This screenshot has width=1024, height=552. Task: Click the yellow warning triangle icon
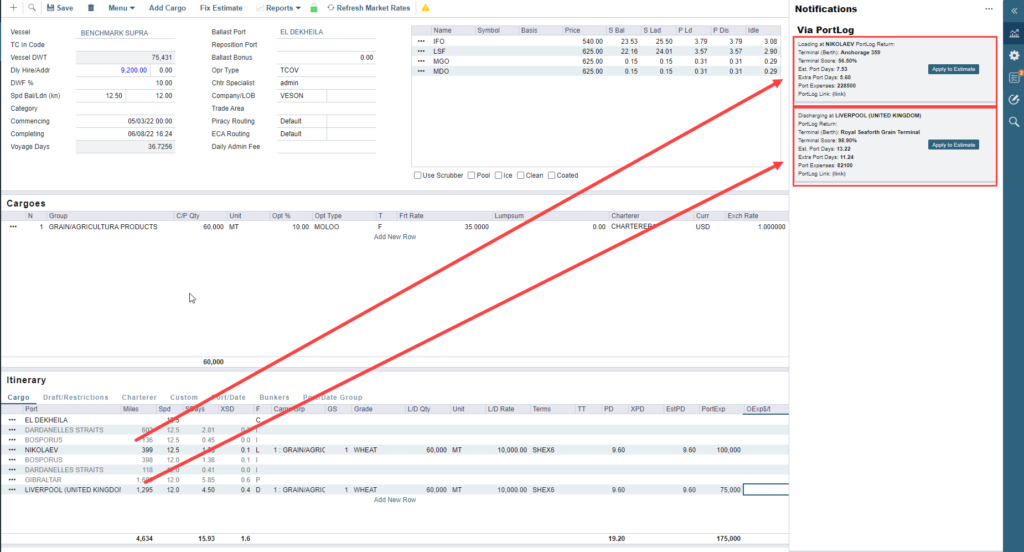425,8
